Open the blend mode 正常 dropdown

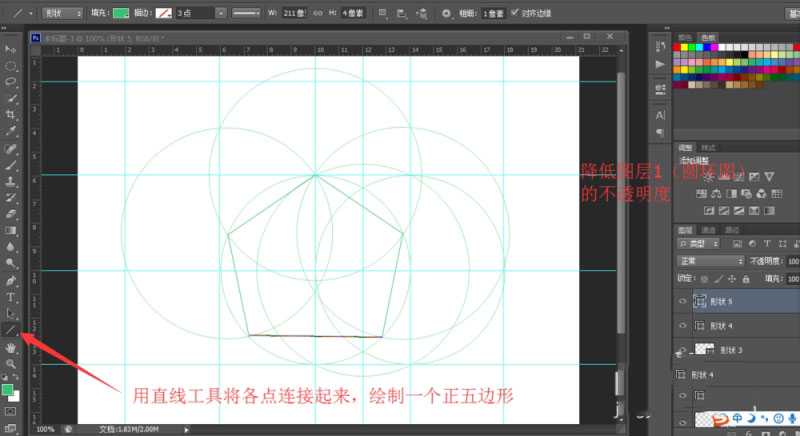click(712, 260)
